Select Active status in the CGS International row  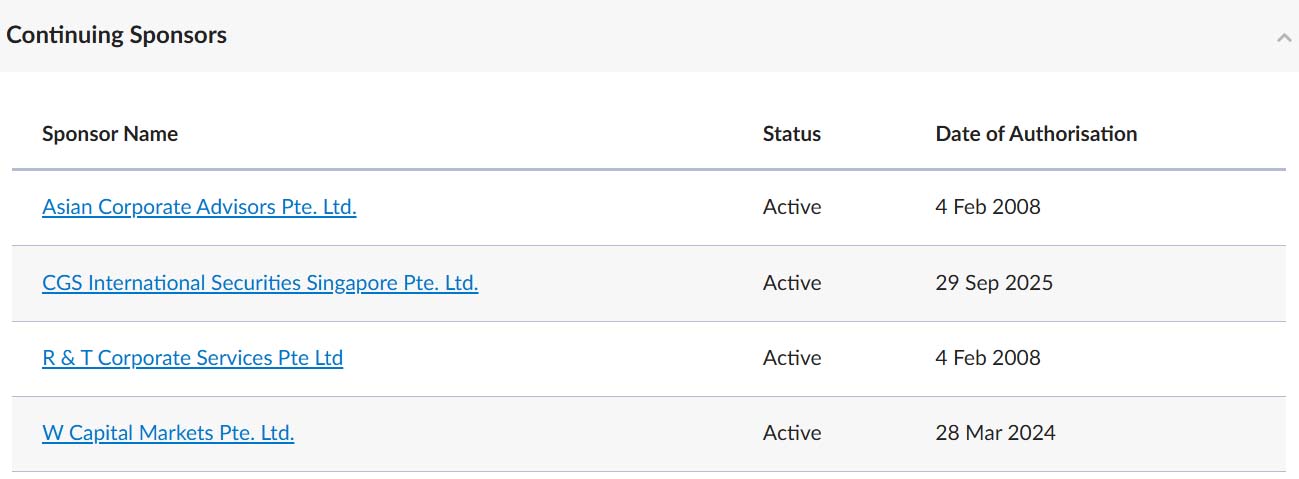[x=792, y=283]
